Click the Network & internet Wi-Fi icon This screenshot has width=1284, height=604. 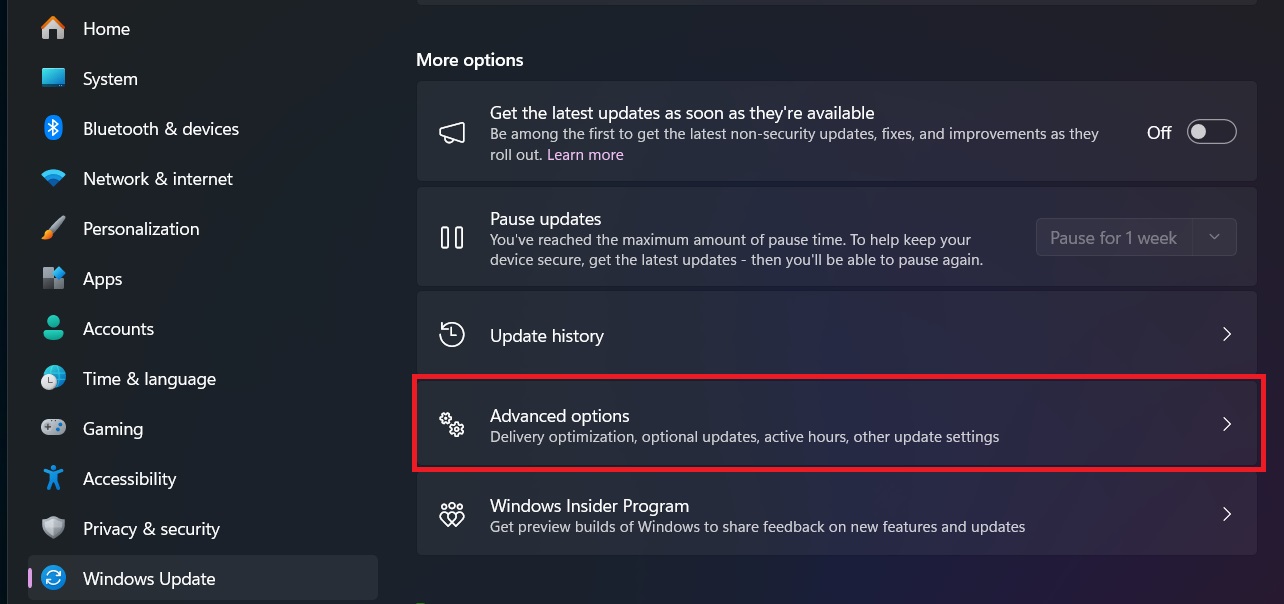pyautogui.click(x=53, y=179)
